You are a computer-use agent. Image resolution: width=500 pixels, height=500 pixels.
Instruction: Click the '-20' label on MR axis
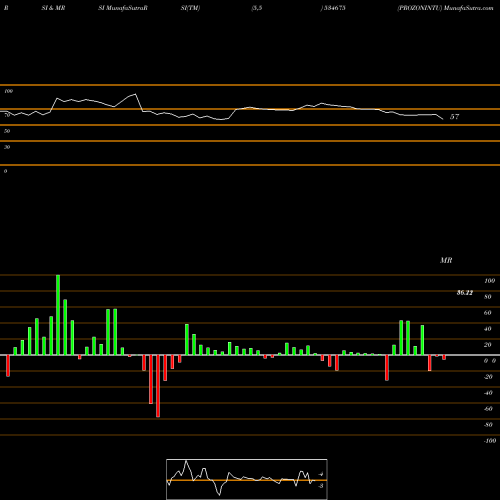coord(488,377)
